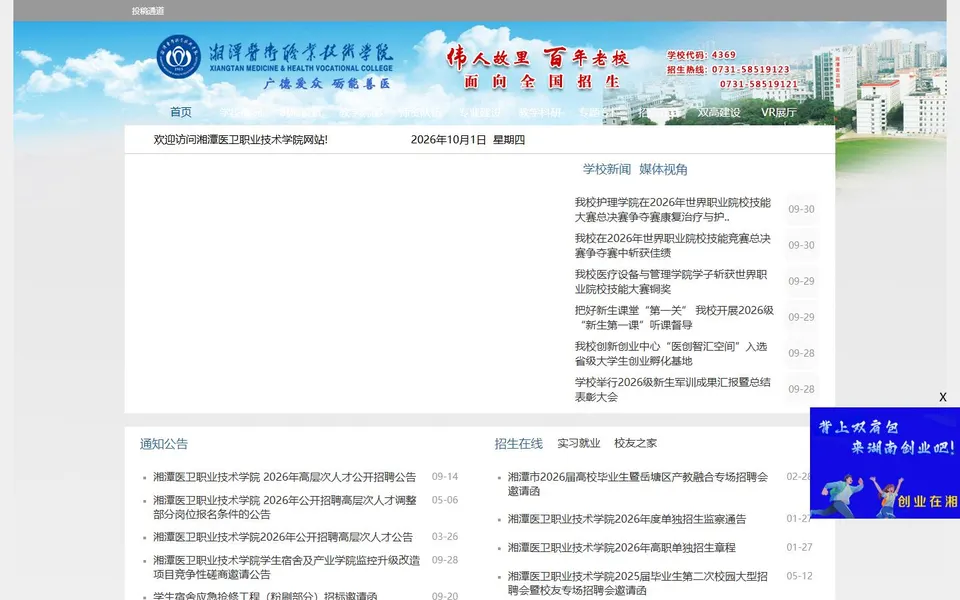Click the 05-12 date in 招生在线 list
This screenshot has width=960, height=600.
point(799,576)
